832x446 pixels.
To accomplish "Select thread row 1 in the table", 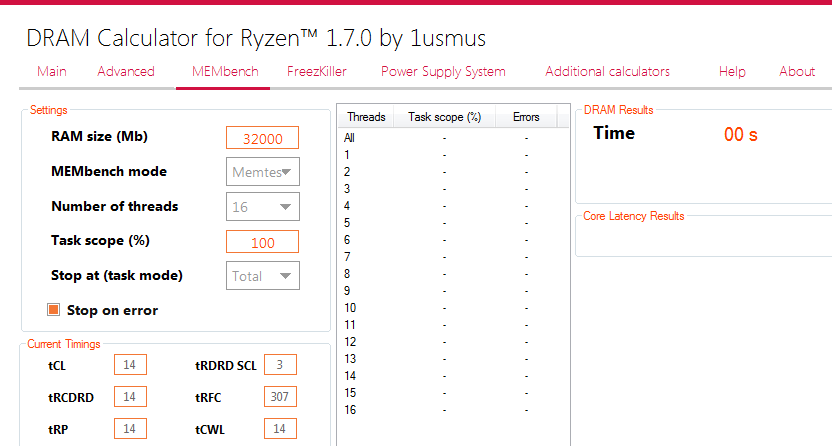I will click(x=453, y=155).
